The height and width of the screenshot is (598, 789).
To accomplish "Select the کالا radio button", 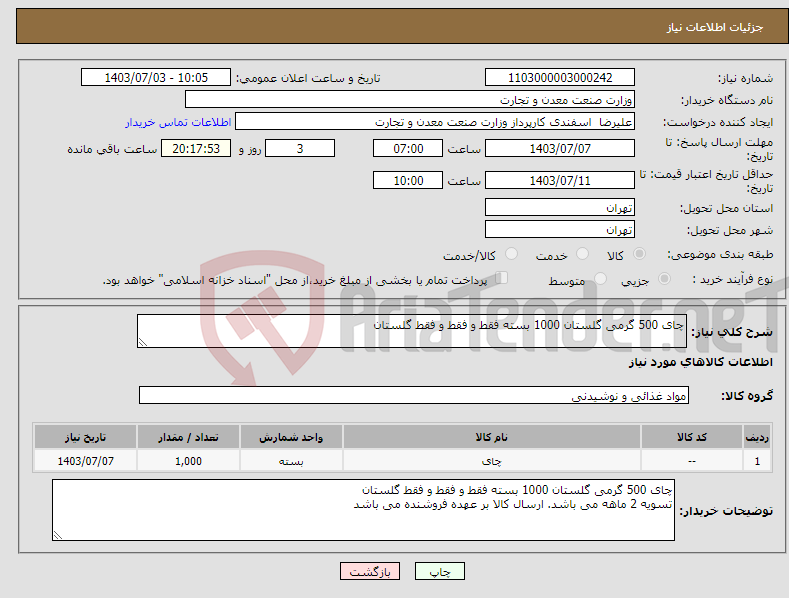I will pos(639,254).
